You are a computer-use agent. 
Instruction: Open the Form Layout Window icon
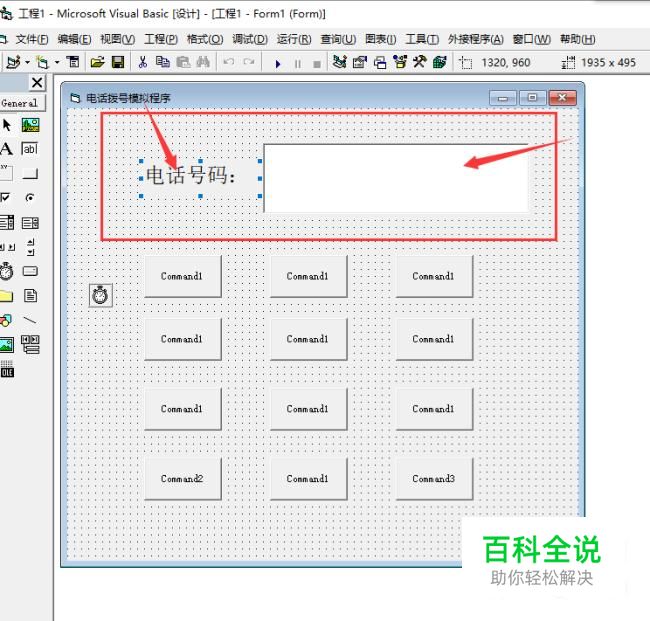pos(380,62)
